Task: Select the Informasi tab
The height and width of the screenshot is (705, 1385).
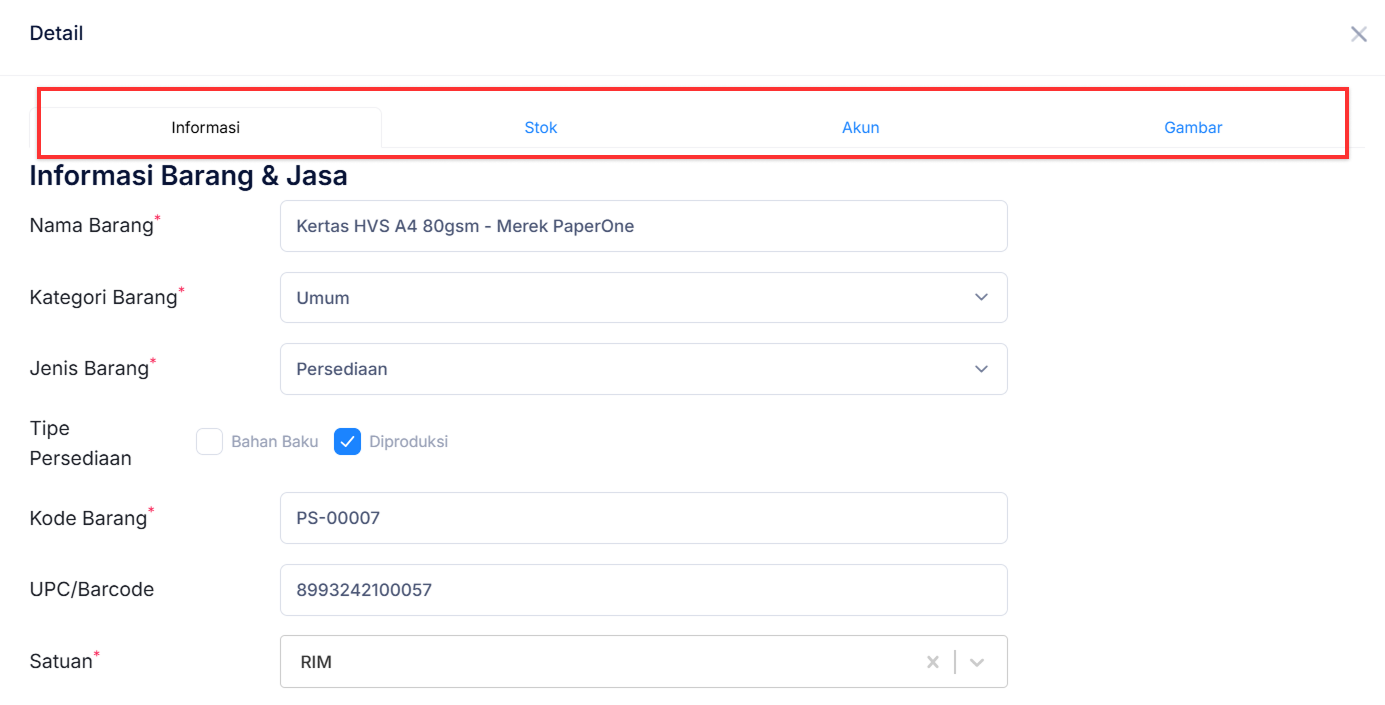Action: [206, 128]
